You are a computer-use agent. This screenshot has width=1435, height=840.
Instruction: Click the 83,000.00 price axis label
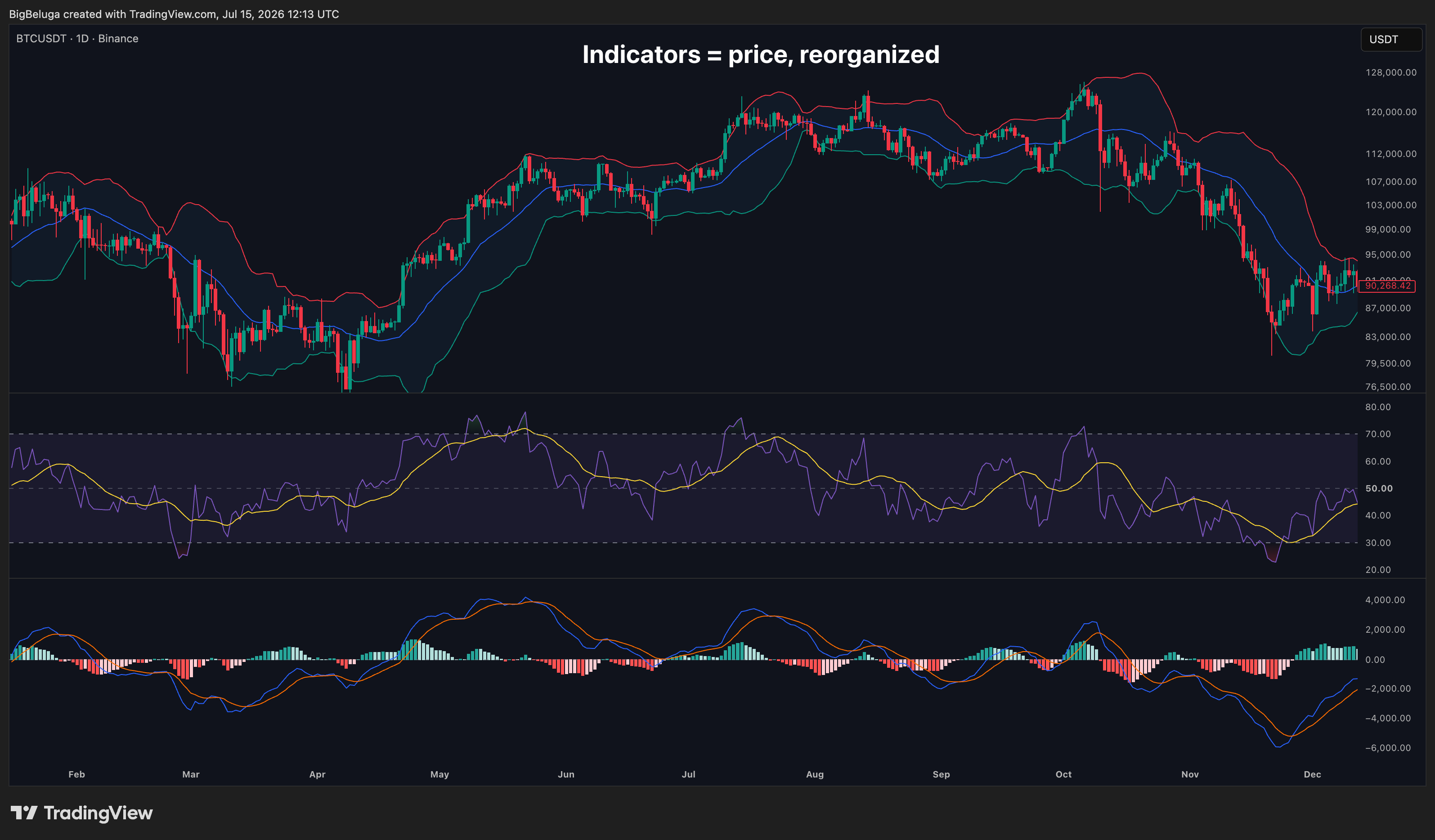[1388, 337]
